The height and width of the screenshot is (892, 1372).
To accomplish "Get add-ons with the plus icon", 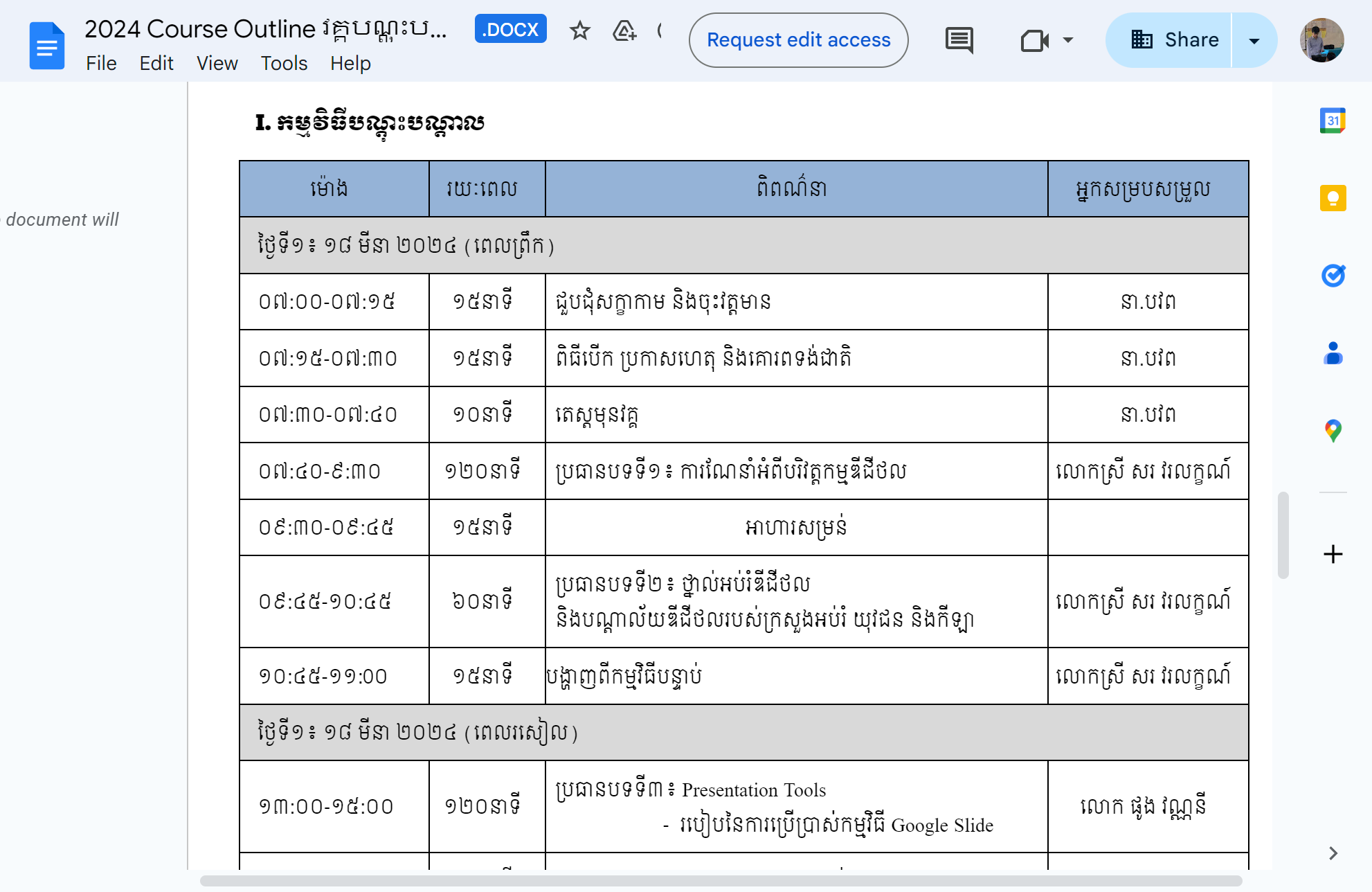I will tap(1333, 553).
